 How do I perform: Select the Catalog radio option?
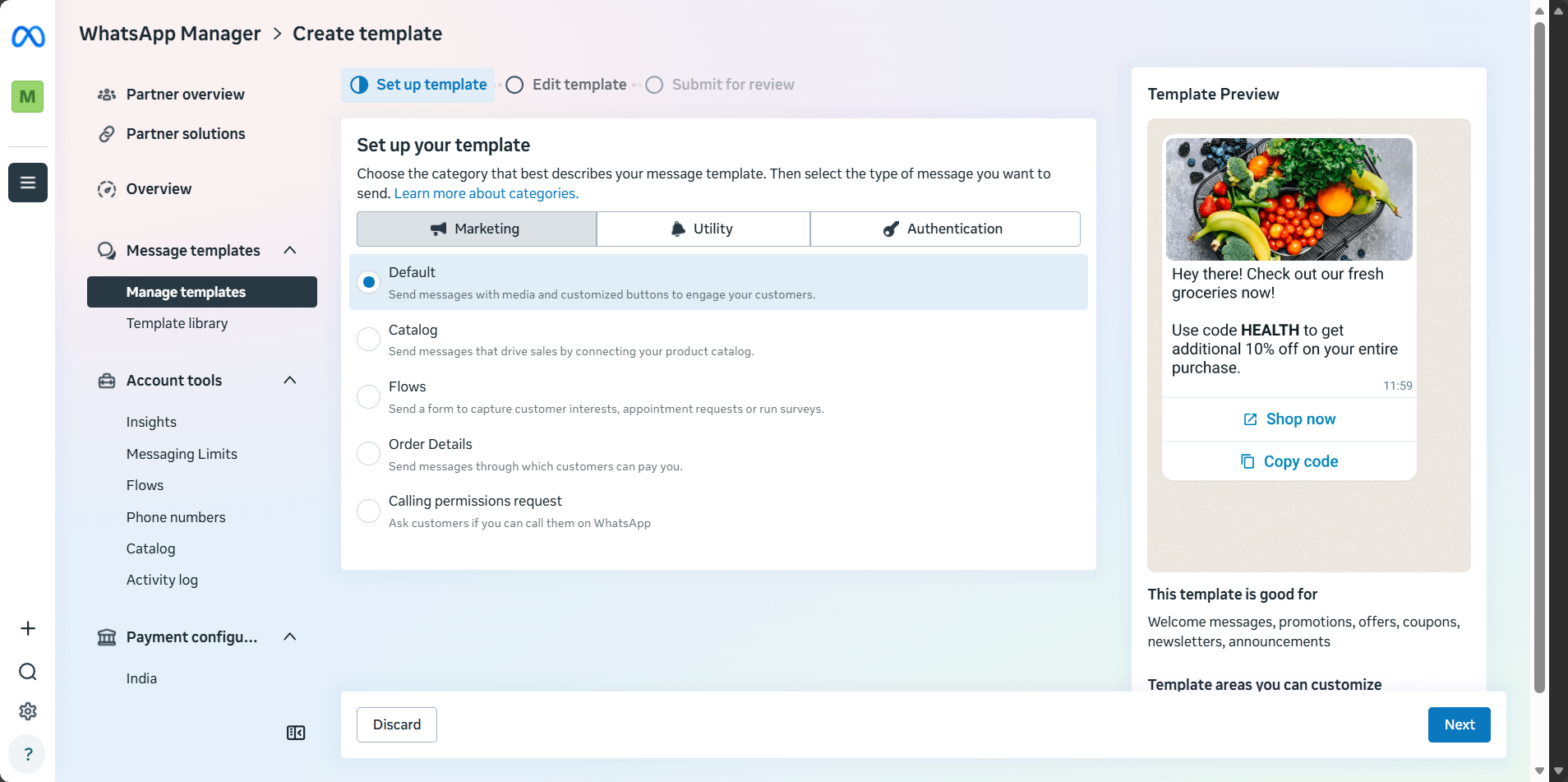(368, 340)
